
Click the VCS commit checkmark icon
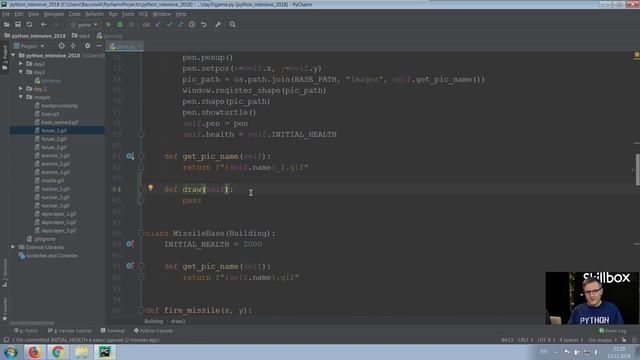169,24
